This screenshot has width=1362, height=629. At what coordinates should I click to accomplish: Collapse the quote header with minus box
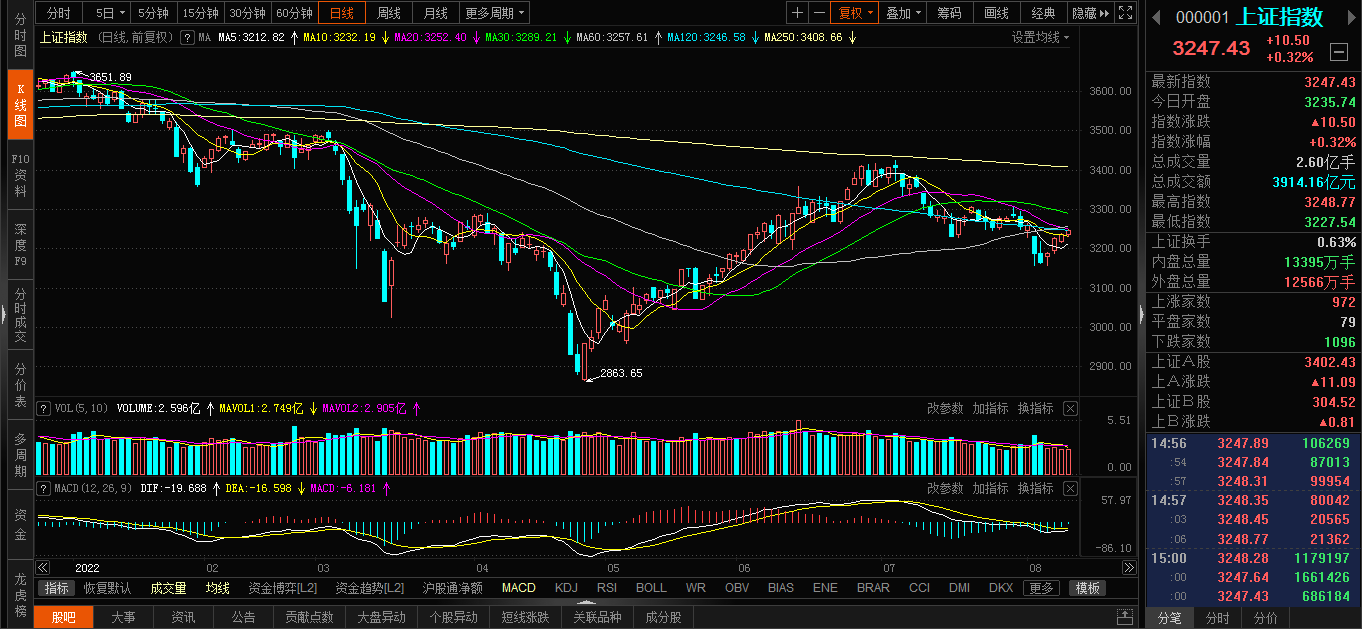point(1339,51)
